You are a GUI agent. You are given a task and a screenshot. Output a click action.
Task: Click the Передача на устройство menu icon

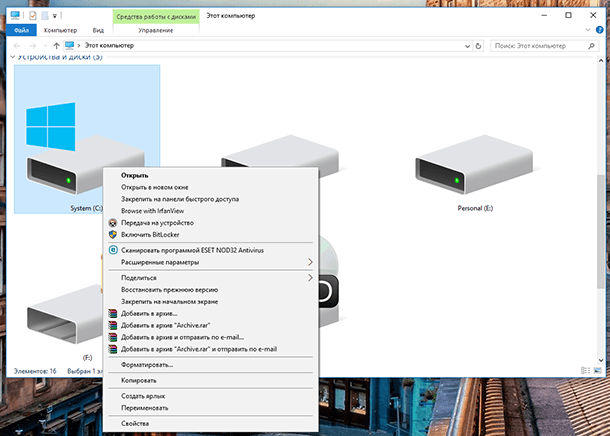113,223
